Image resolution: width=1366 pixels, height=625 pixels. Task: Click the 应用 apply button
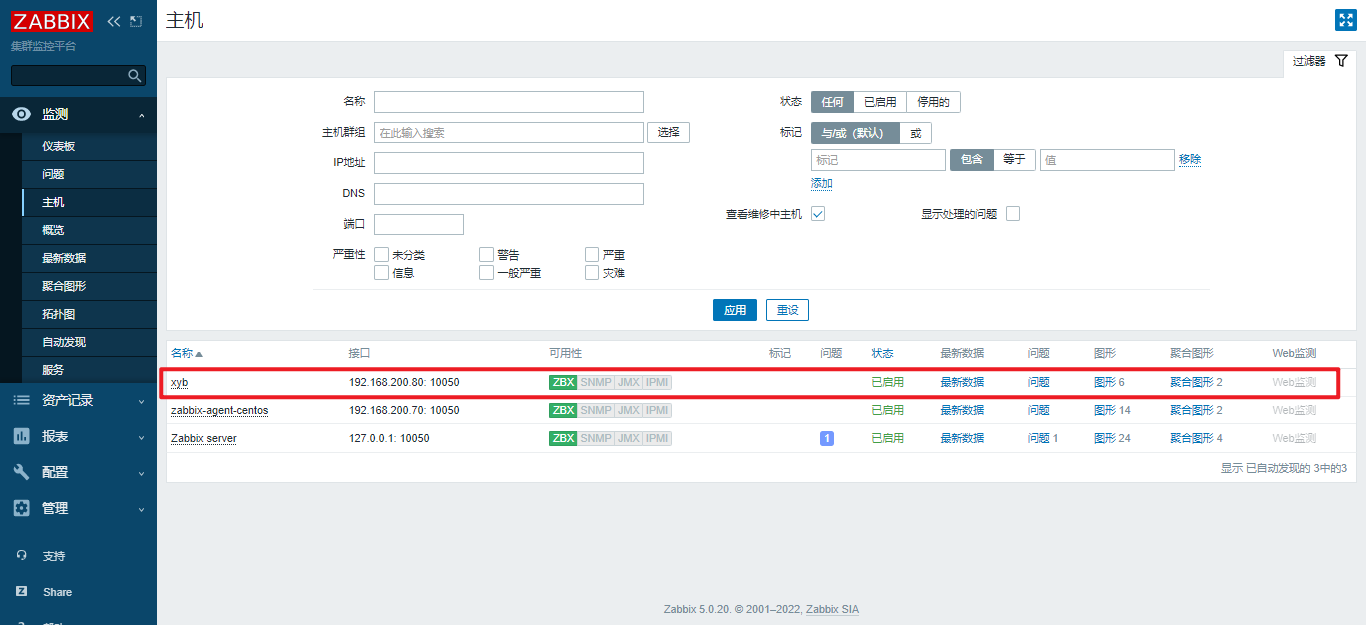point(735,310)
